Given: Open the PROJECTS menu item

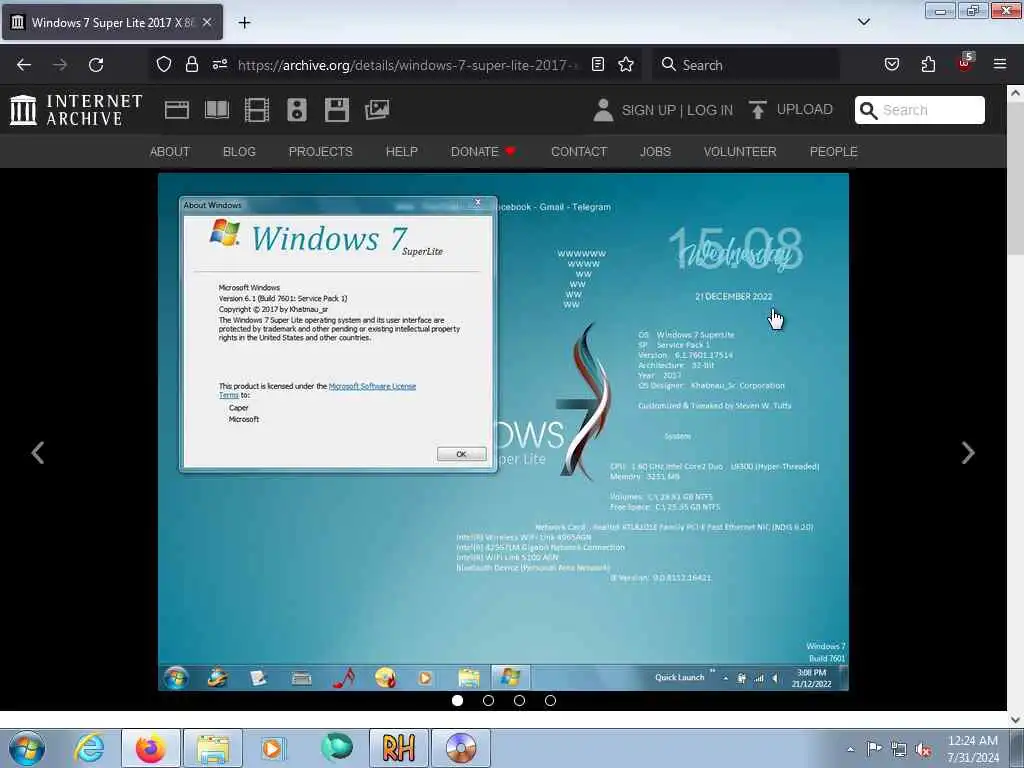Looking at the screenshot, I should point(321,152).
